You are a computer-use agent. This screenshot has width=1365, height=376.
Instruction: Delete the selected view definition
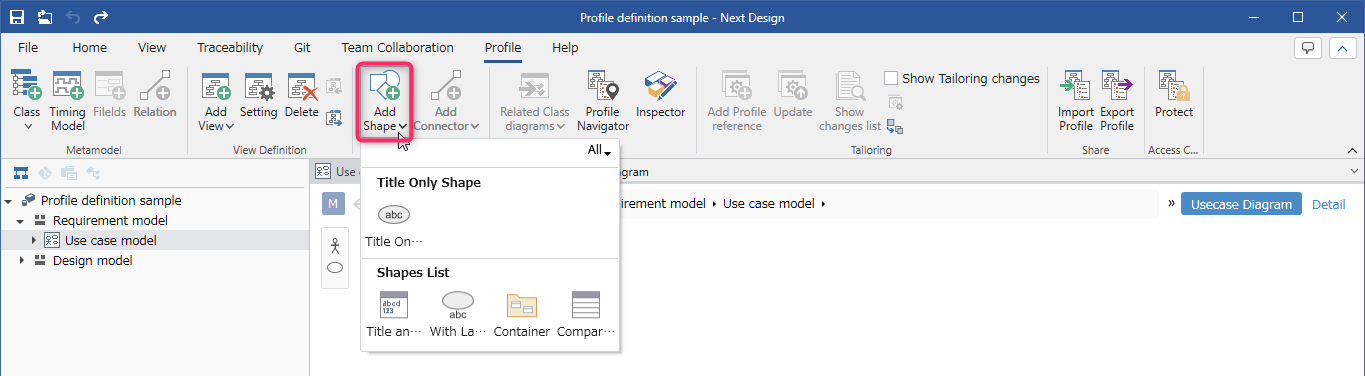[302, 95]
